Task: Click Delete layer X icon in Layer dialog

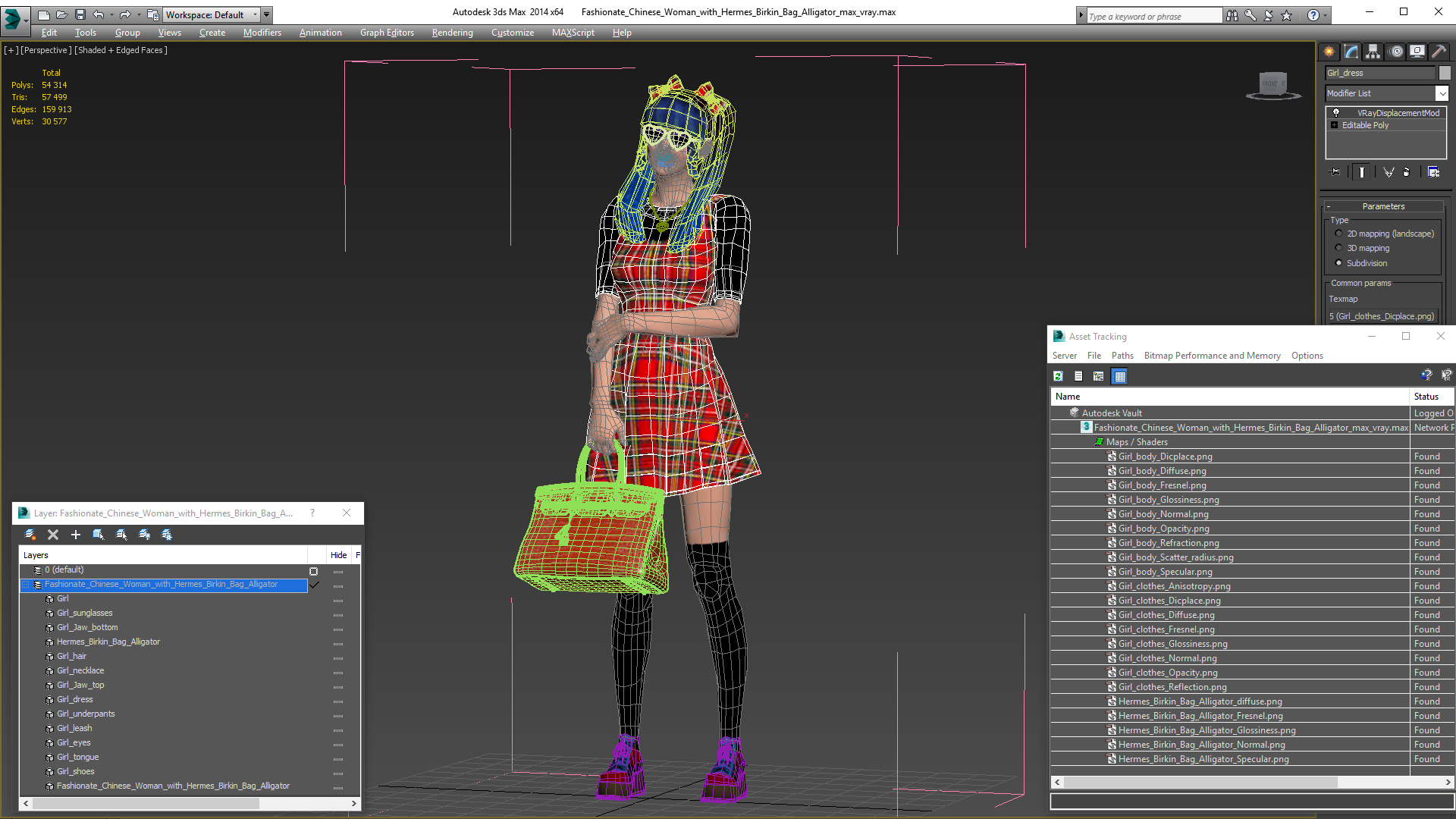Action: [x=53, y=535]
